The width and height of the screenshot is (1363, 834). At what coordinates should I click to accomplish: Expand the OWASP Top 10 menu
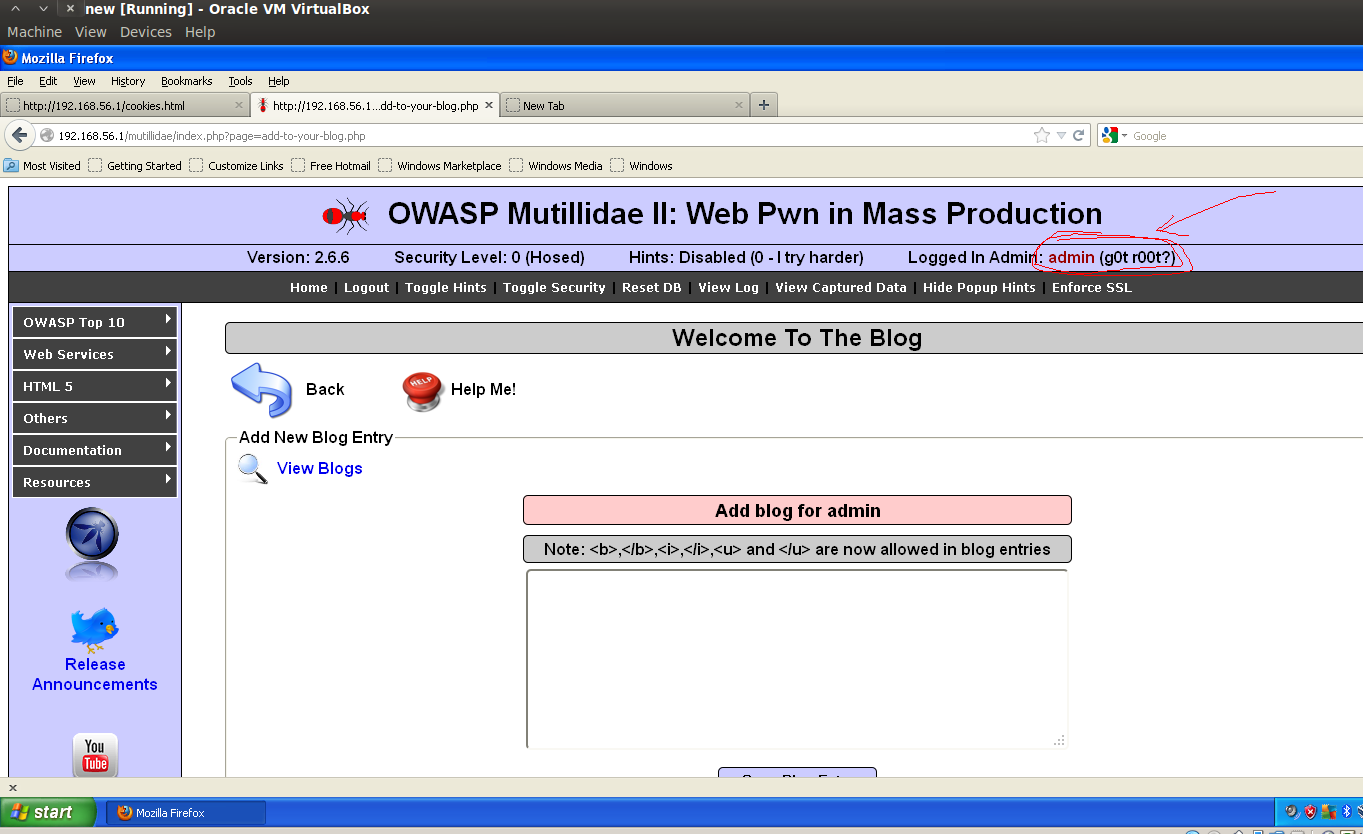tap(94, 322)
